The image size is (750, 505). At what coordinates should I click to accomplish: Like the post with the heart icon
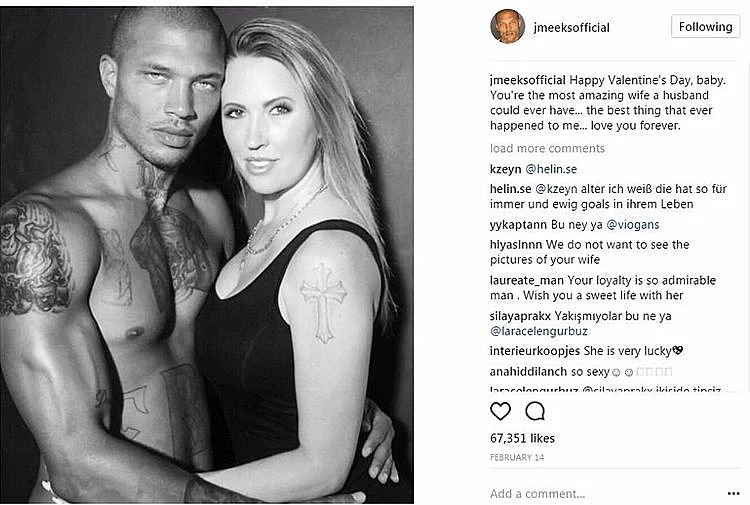(501, 411)
